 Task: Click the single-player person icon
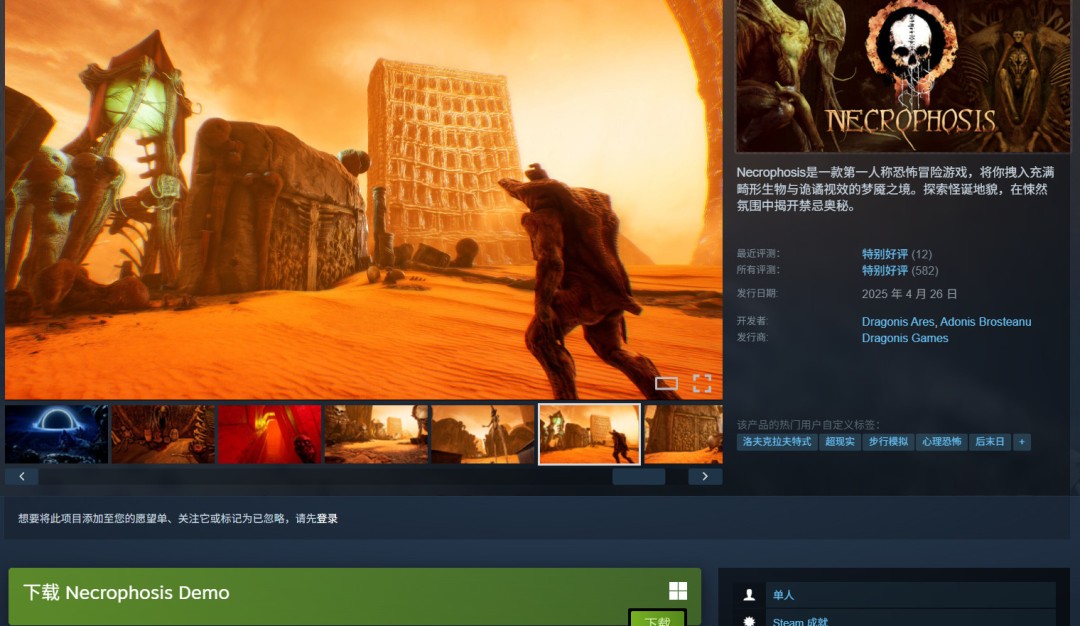click(749, 595)
